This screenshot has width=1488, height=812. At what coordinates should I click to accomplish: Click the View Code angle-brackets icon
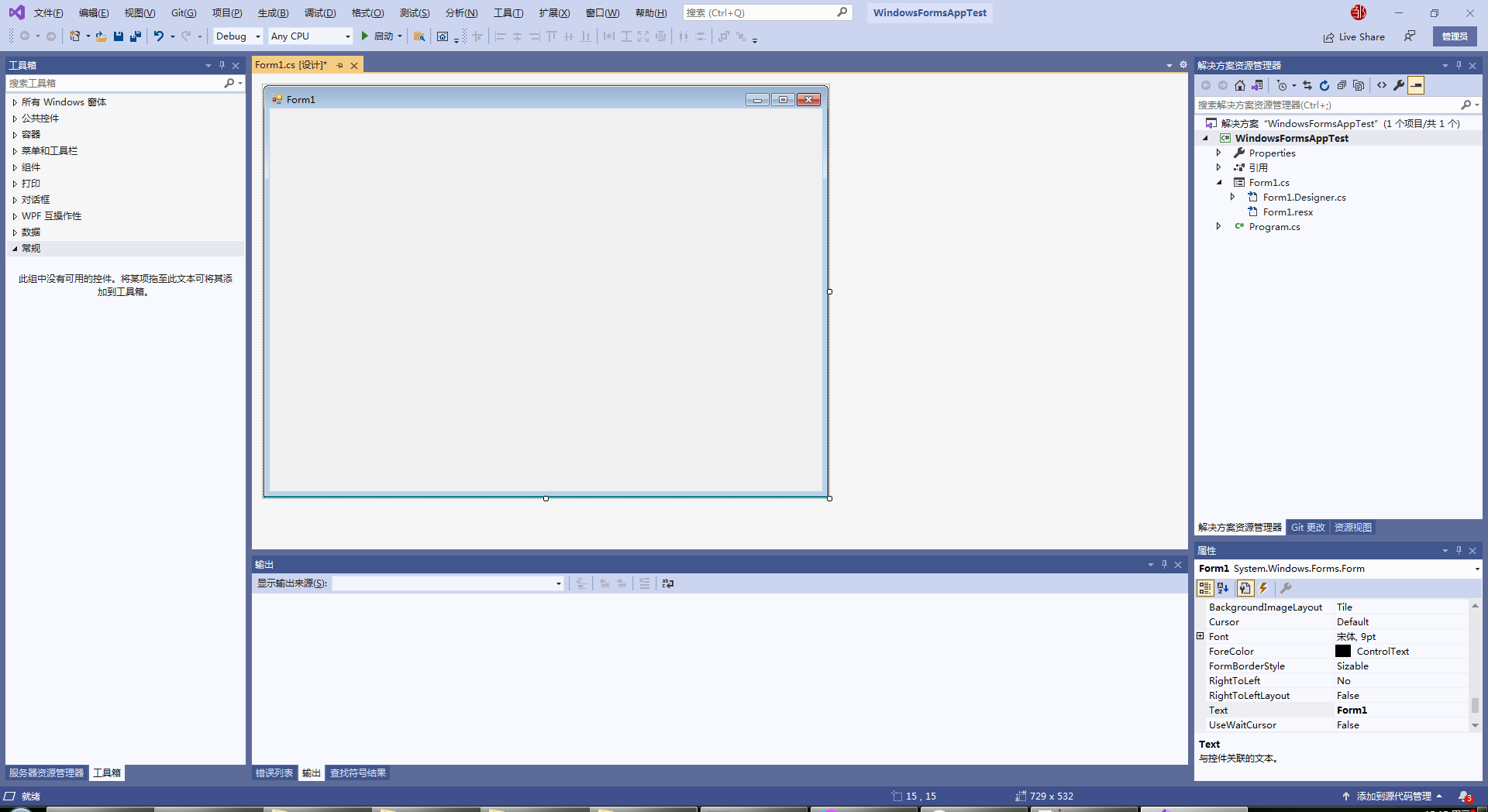(x=1382, y=85)
